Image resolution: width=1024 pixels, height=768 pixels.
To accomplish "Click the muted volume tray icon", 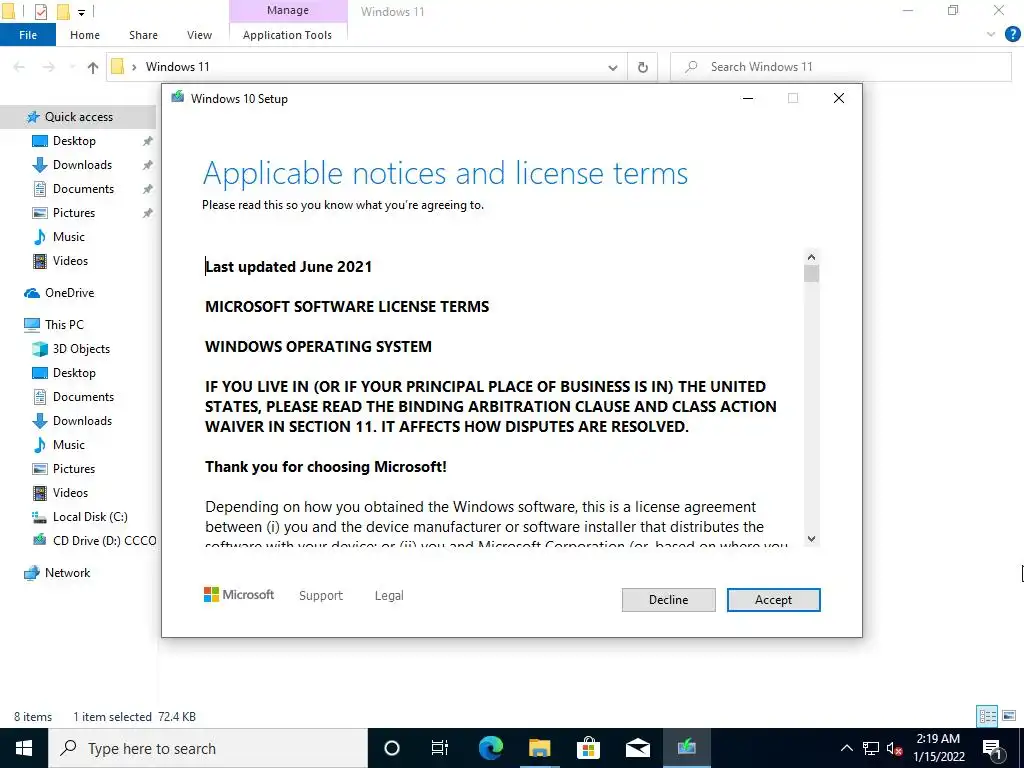I will click(895, 748).
